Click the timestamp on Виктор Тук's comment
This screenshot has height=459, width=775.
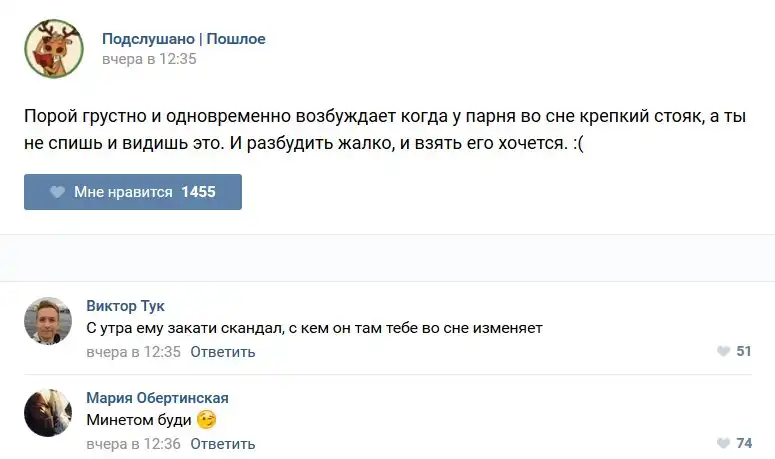click(133, 352)
